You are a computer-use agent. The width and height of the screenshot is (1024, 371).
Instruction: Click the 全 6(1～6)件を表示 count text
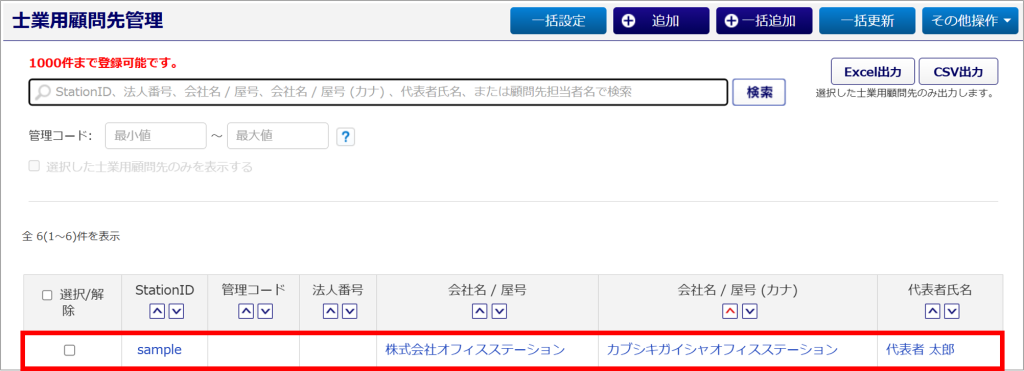72,236
